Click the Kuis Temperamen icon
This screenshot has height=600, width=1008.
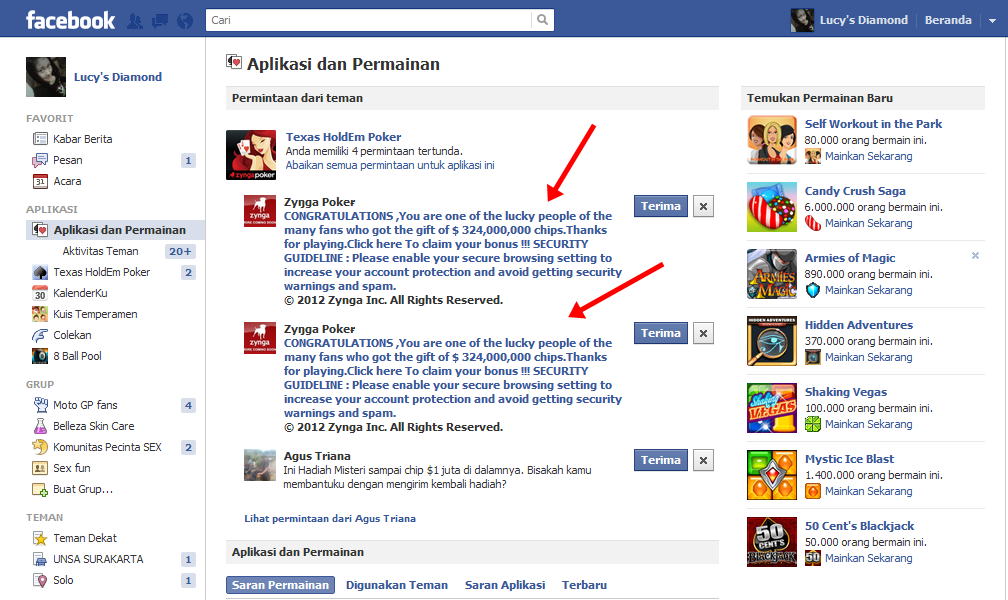point(40,314)
